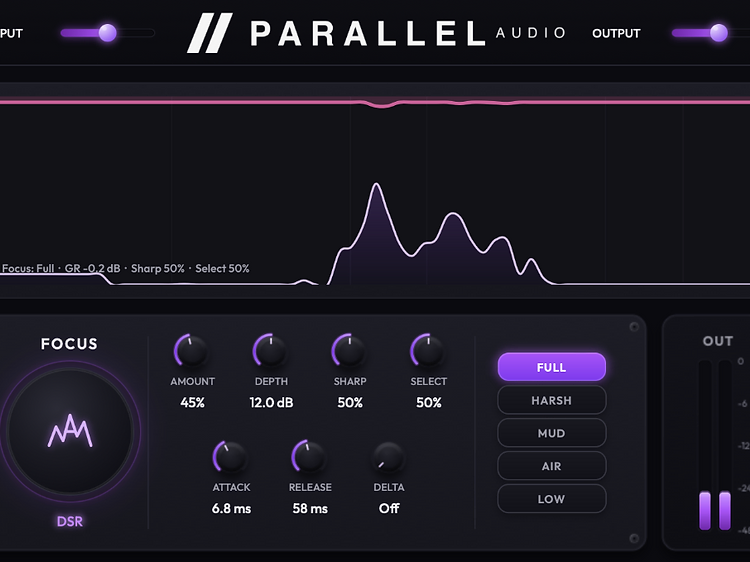Click the Select knob
This screenshot has height=562, width=750.
click(427, 351)
